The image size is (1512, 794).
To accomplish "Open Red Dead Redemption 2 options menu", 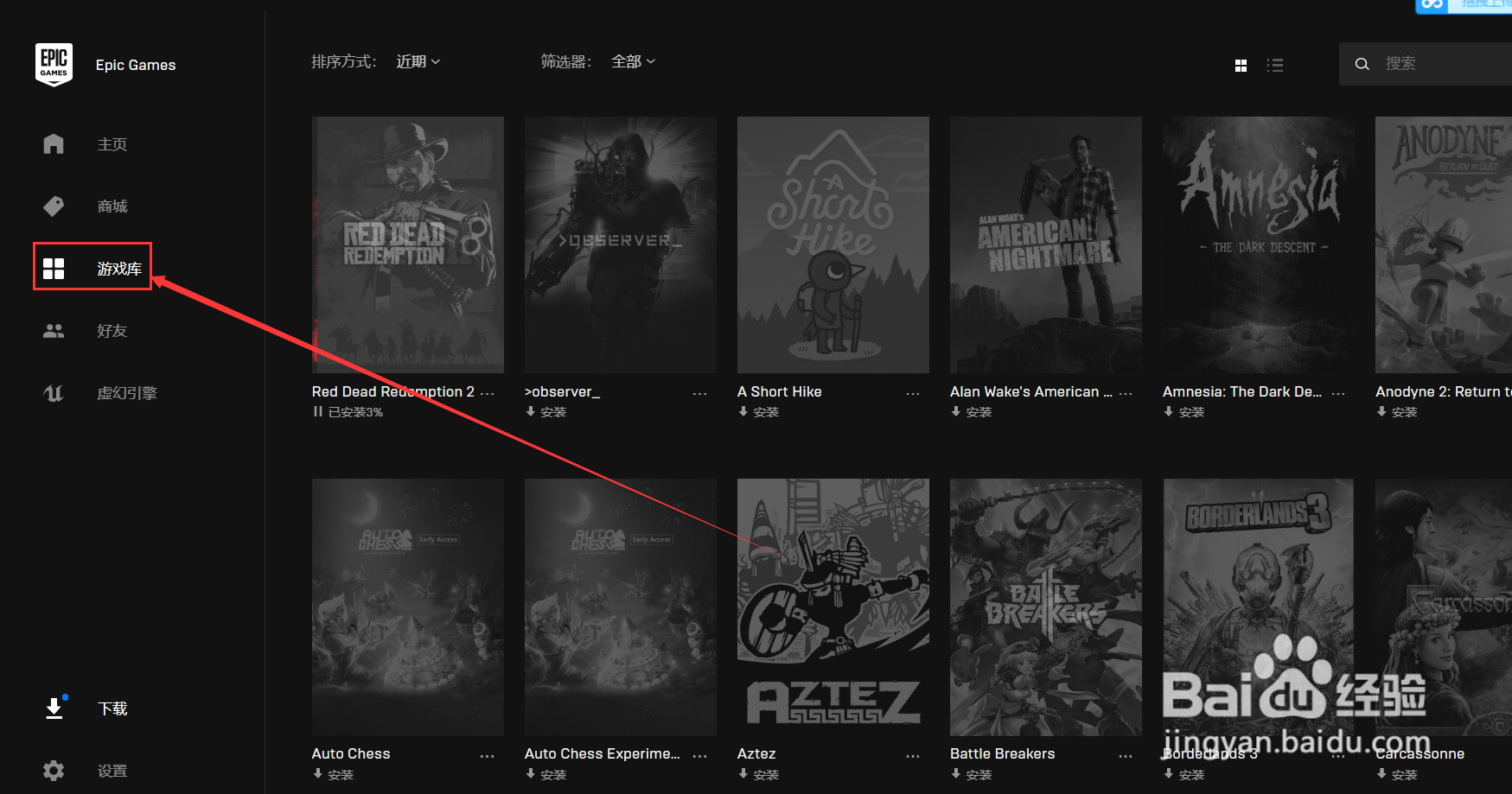I will tap(488, 393).
